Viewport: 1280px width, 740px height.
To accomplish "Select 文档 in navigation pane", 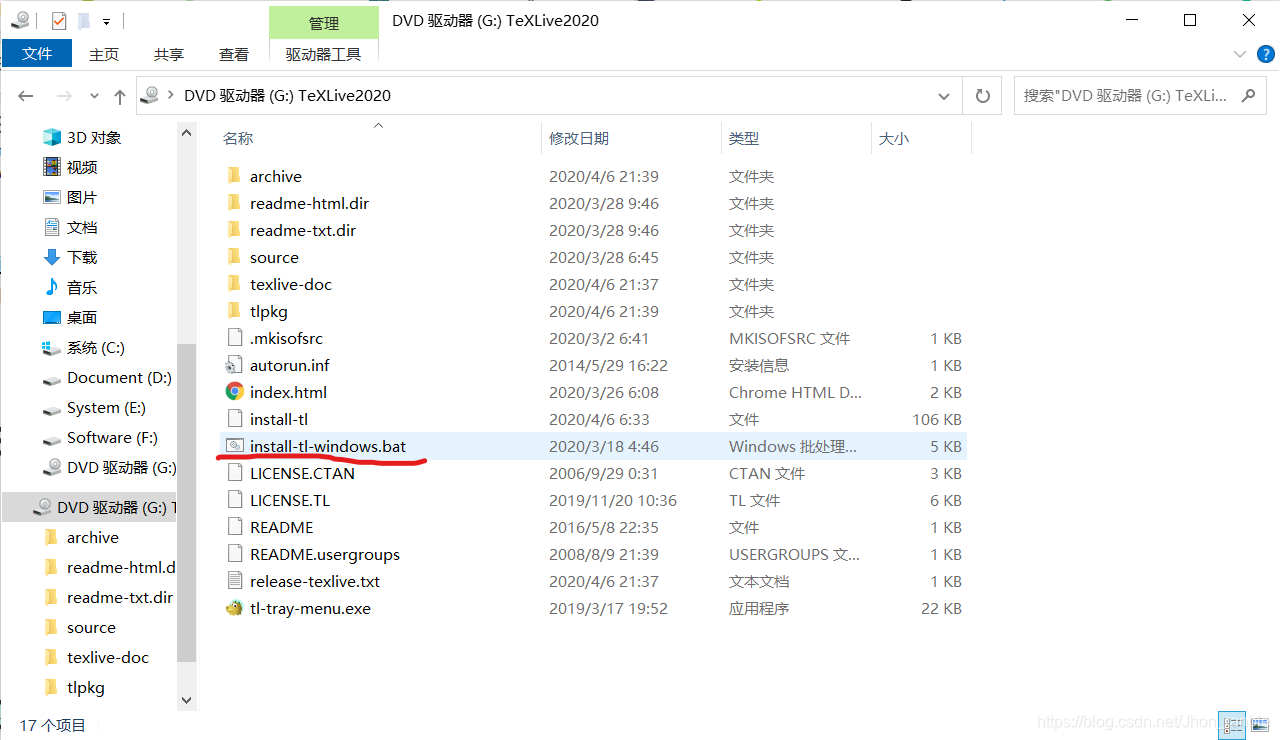I will coord(82,227).
